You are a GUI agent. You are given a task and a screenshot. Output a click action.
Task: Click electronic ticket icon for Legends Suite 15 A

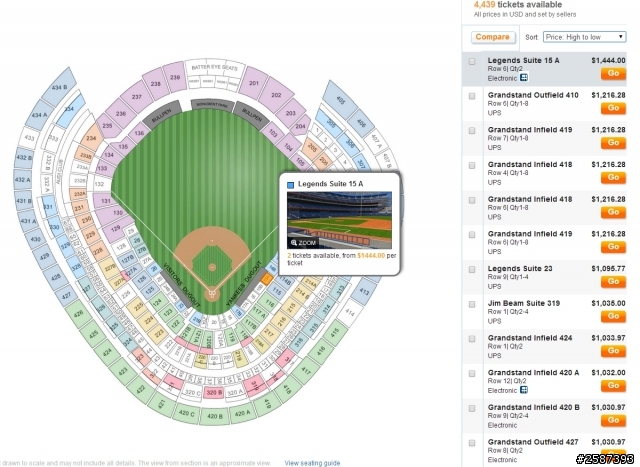(524, 78)
